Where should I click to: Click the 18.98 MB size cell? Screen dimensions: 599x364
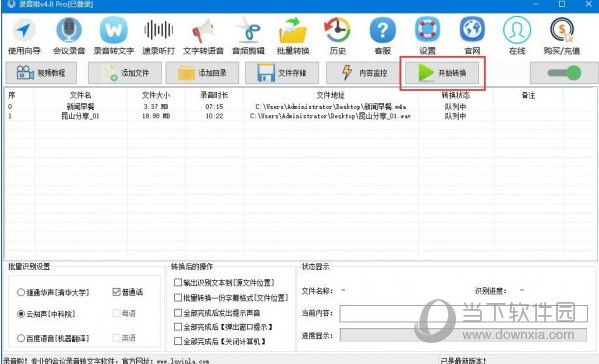[156, 116]
